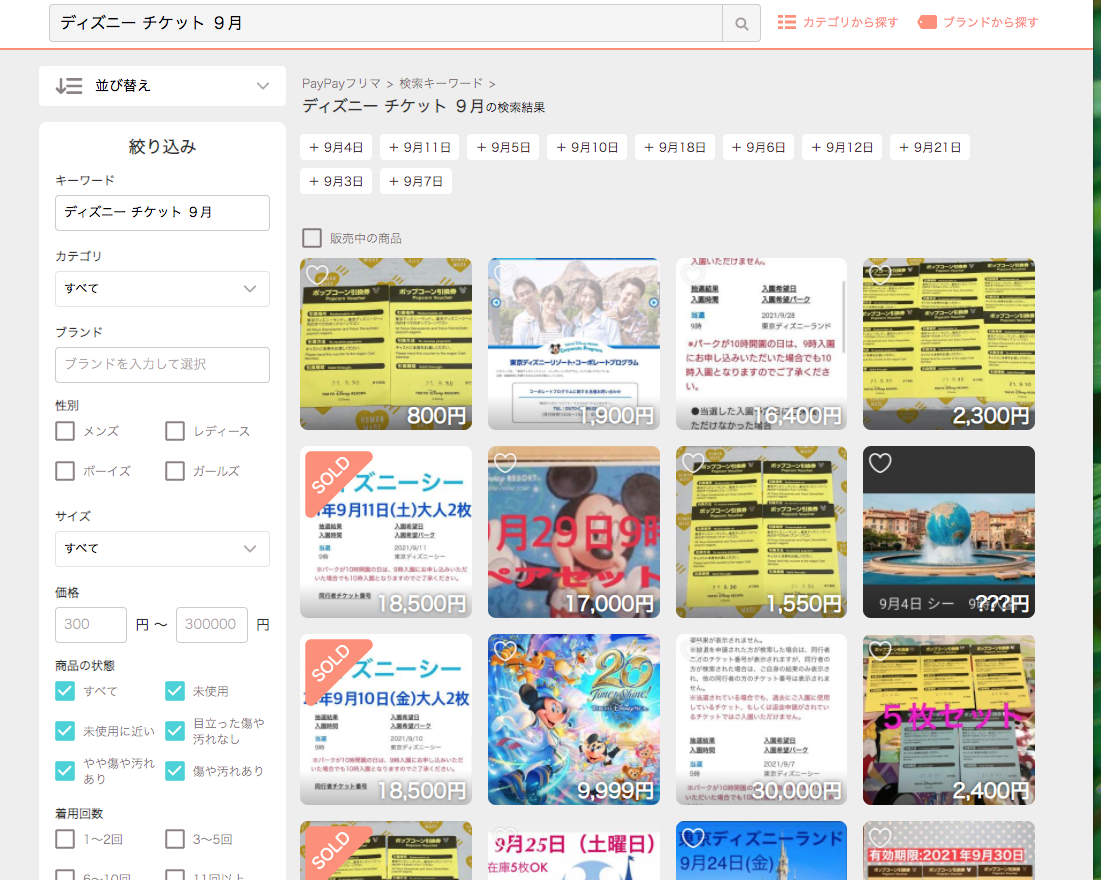Toggle 販売中の商品 checkbox
1101x880 pixels.
pos(312,238)
